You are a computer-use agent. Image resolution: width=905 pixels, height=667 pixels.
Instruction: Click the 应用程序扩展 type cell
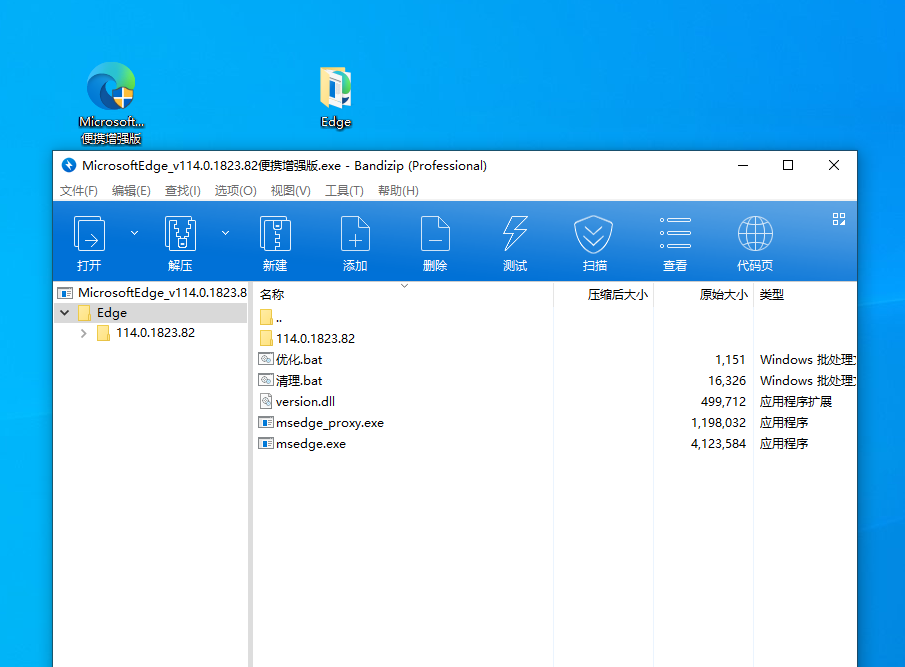795,402
